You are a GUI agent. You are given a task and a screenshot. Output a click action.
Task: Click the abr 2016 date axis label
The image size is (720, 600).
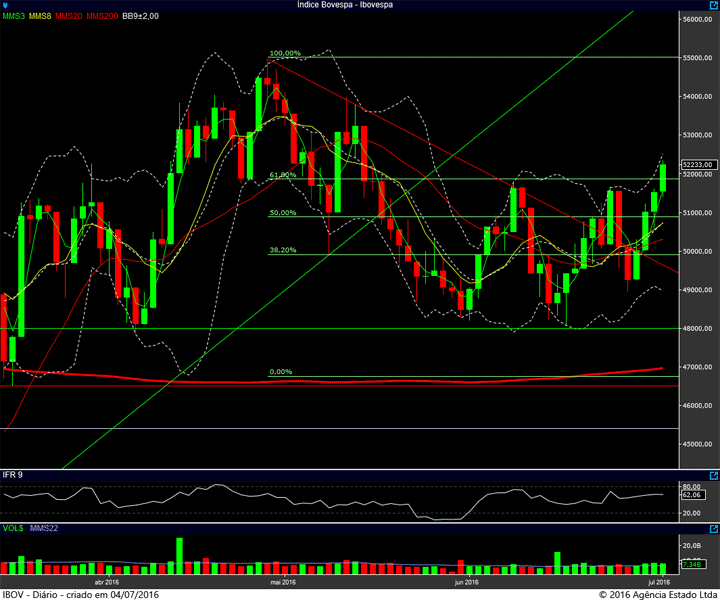[x=107, y=582]
